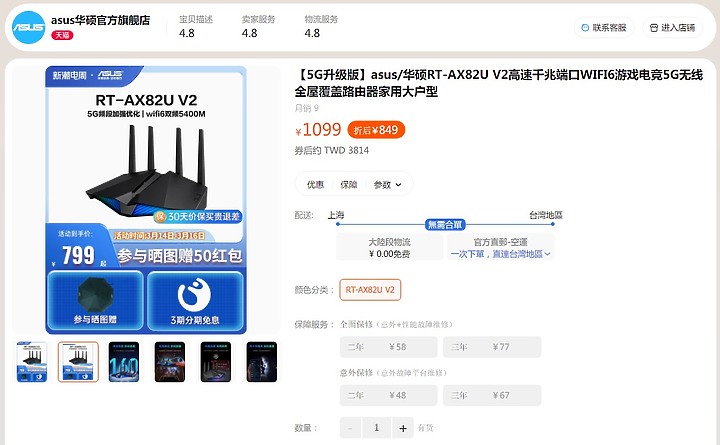Select the 160 MHz feature thumbnail
Viewport: 720px width, 445px height.
click(x=124, y=362)
